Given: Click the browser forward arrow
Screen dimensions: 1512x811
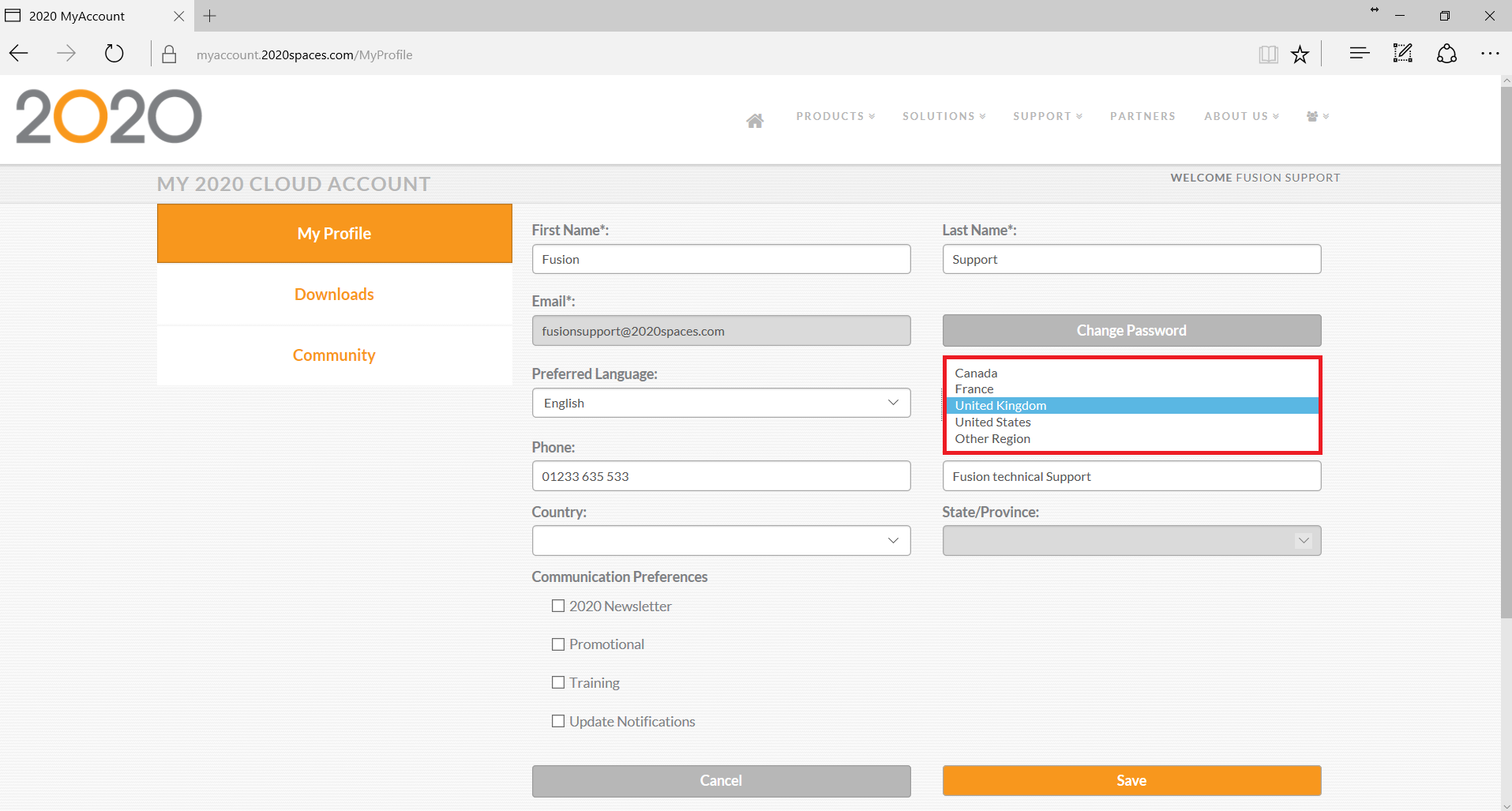Looking at the screenshot, I should [x=66, y=54].
